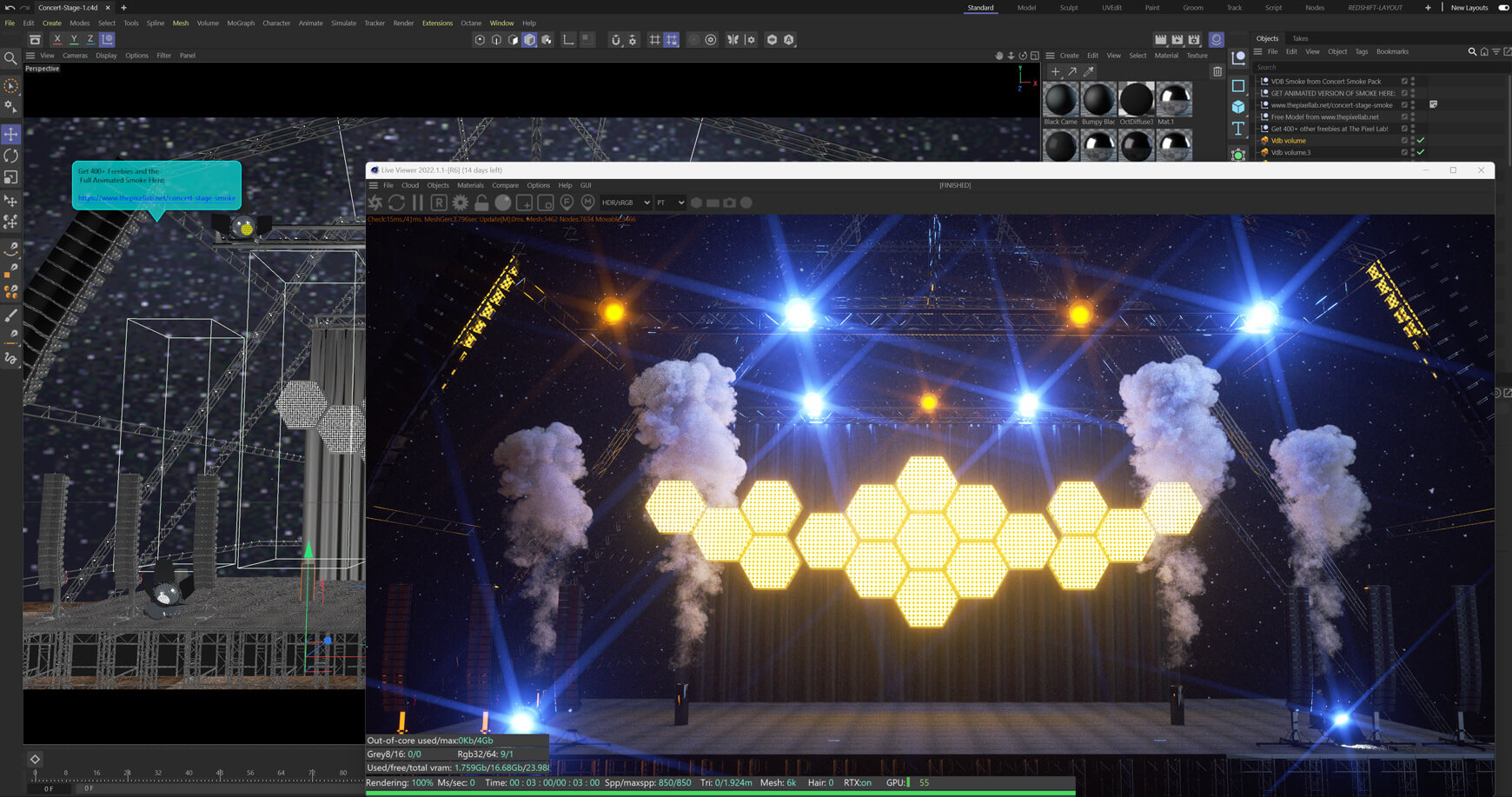Open Live Viewer hamburger menu

pyautogui.click(x=374, y=185)
